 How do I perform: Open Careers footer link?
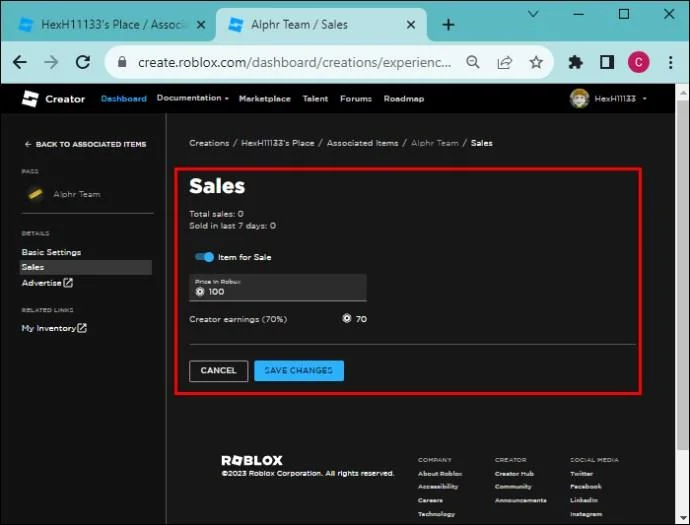pyautogui.click(x=430, y=500)
